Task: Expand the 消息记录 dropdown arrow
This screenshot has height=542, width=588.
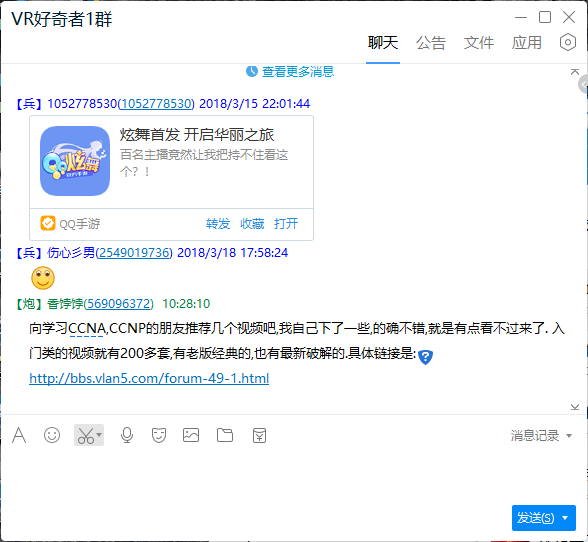Action: coord(569,436)
